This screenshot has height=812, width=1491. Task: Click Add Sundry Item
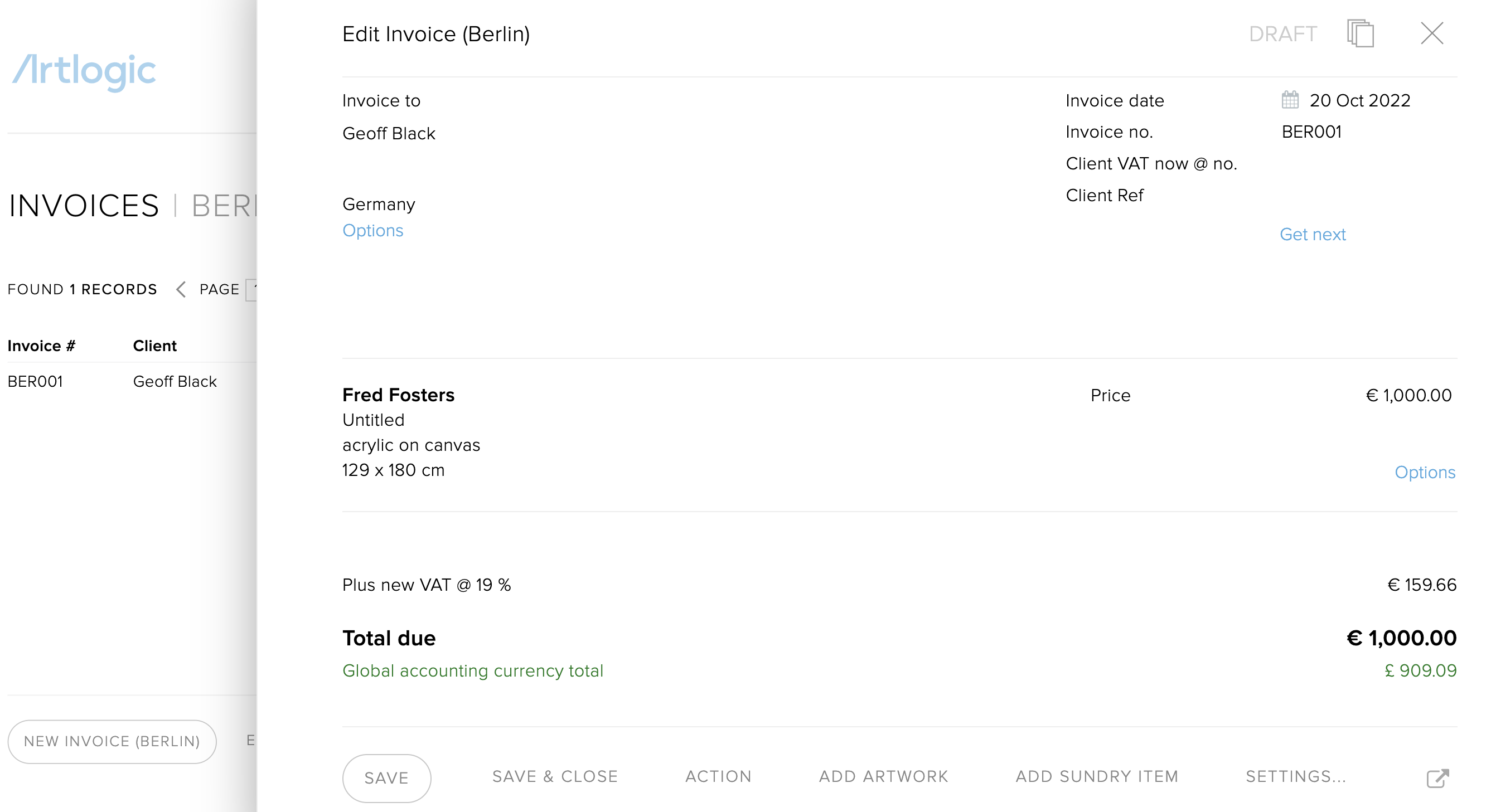(1097, 776)
